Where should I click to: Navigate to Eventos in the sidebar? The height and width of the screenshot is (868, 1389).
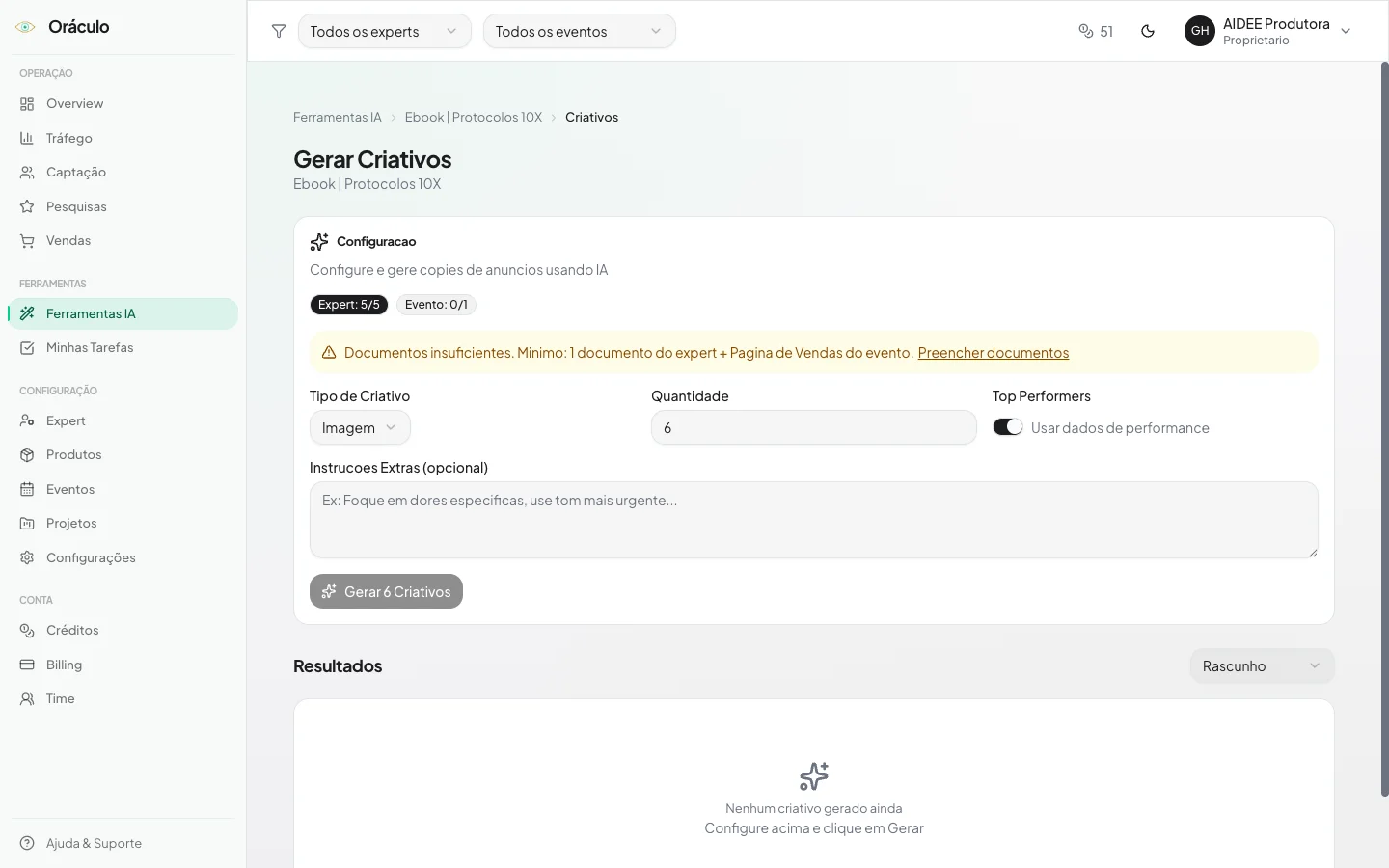(x=123, y=489)
